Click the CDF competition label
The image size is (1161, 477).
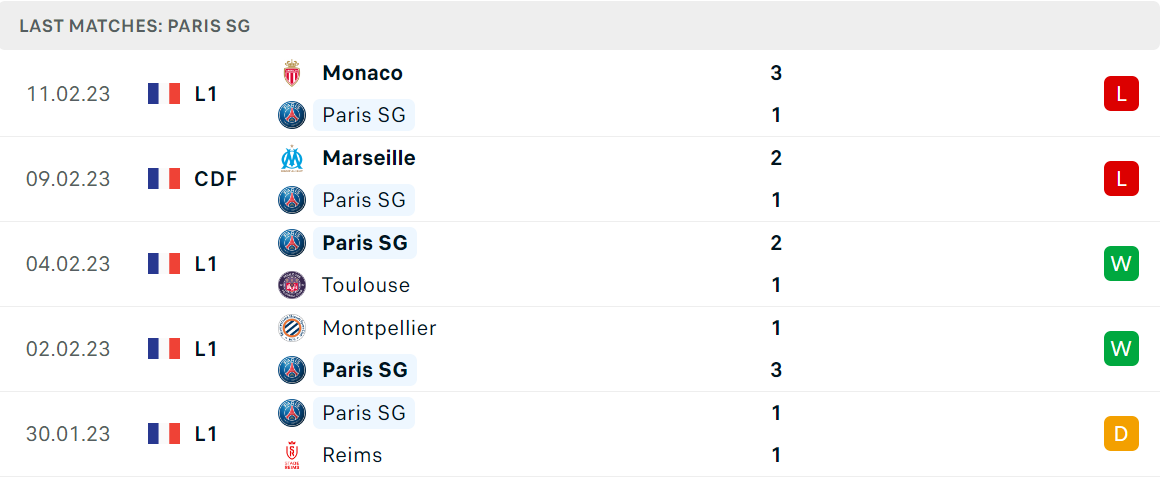click(x=215, y=179)
